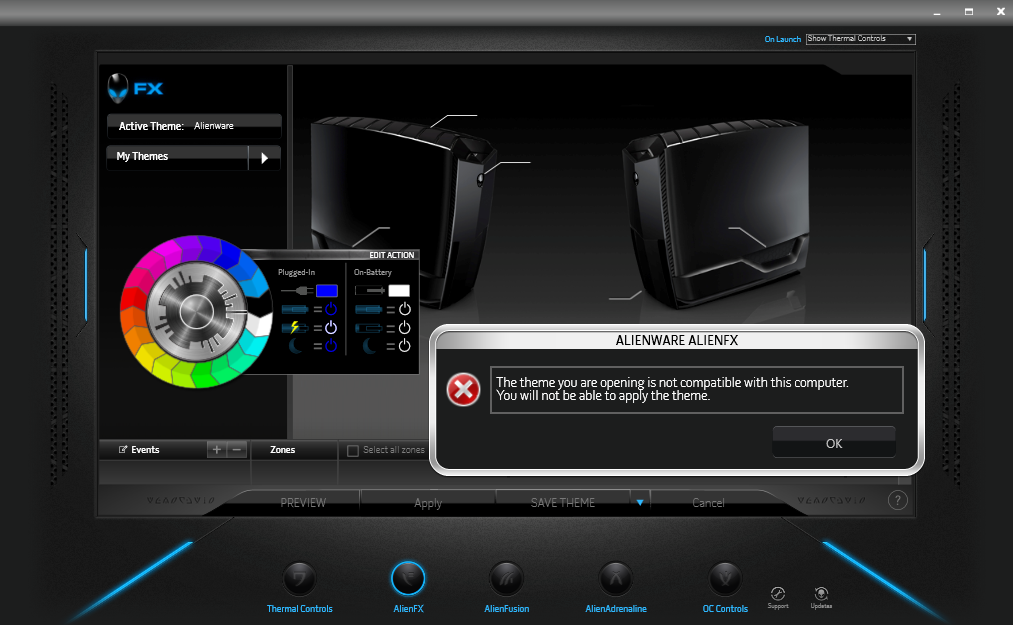Launch the AlienAdrenaline module icon
Viewport: 1013px width, 625px height.
(x=616, y=578)
